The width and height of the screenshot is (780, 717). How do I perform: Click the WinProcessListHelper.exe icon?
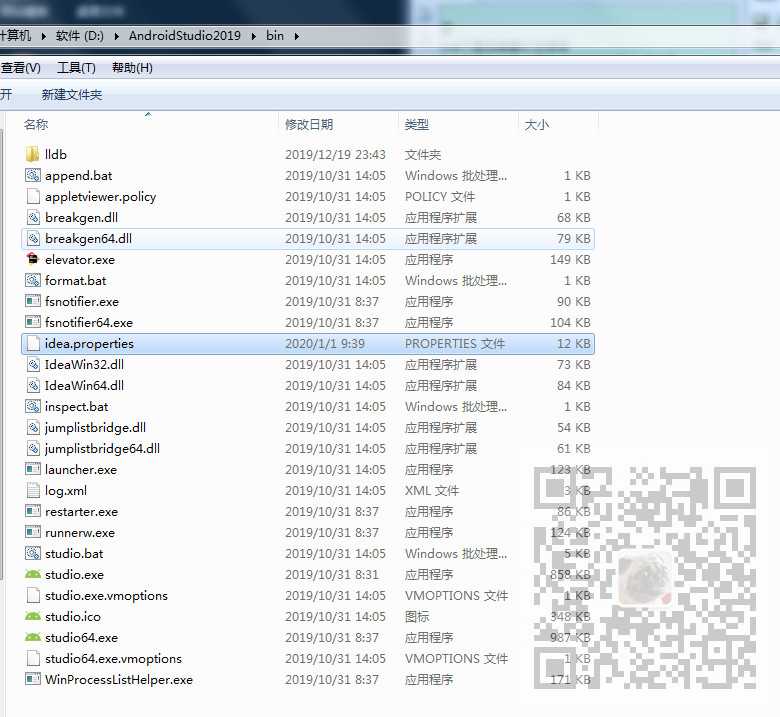[x=33, y=679]
